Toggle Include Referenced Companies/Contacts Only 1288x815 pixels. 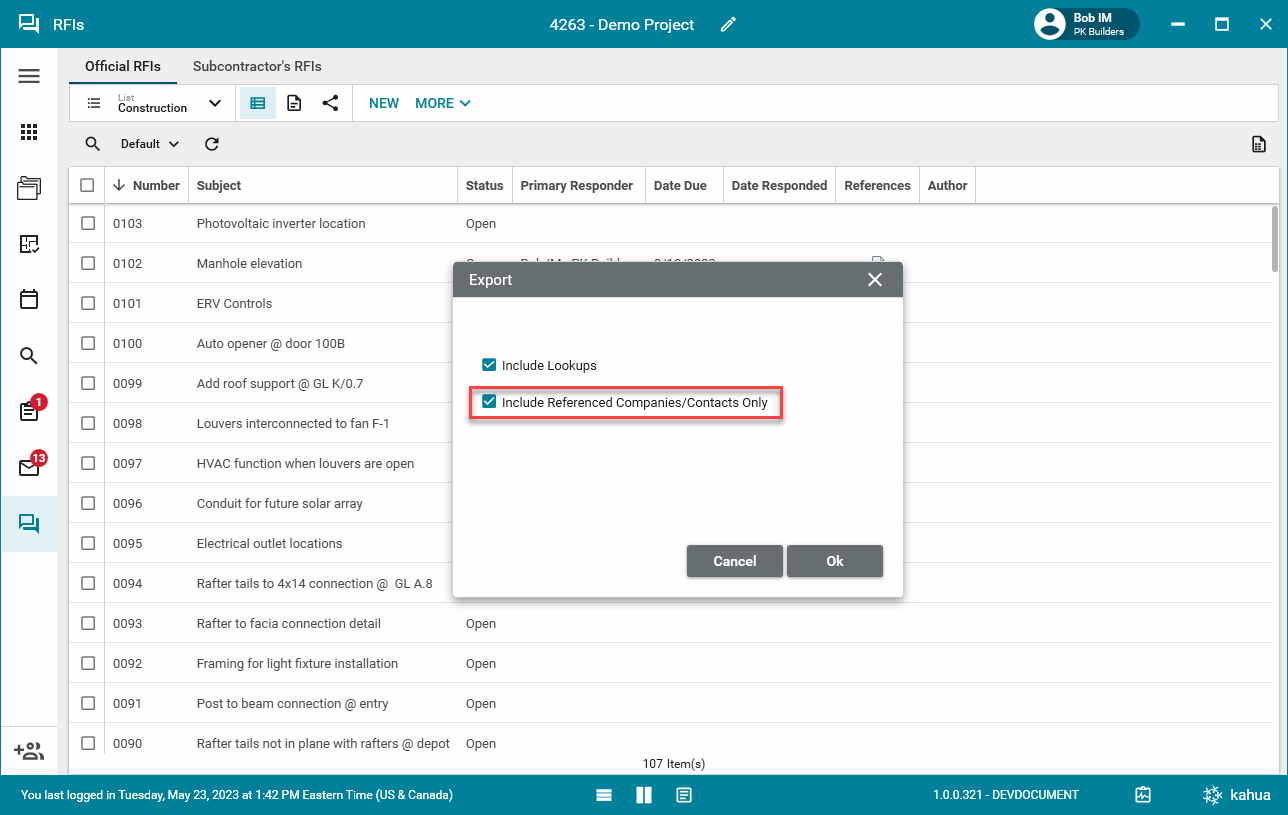[x=489, y=402]
